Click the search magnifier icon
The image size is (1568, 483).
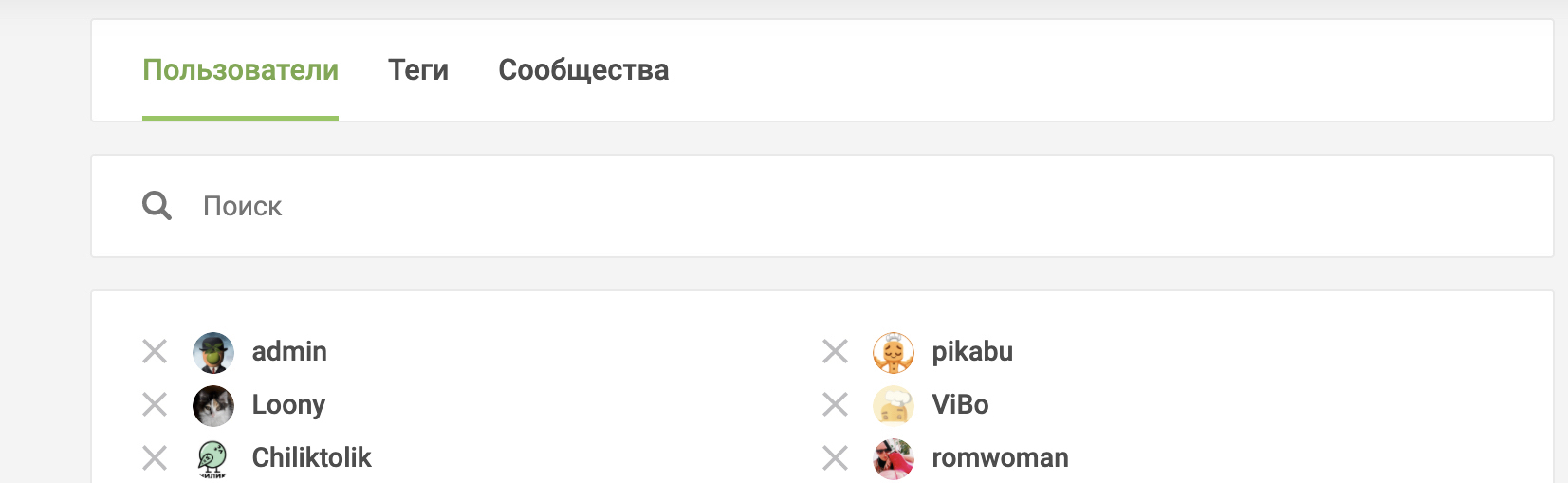157,206
